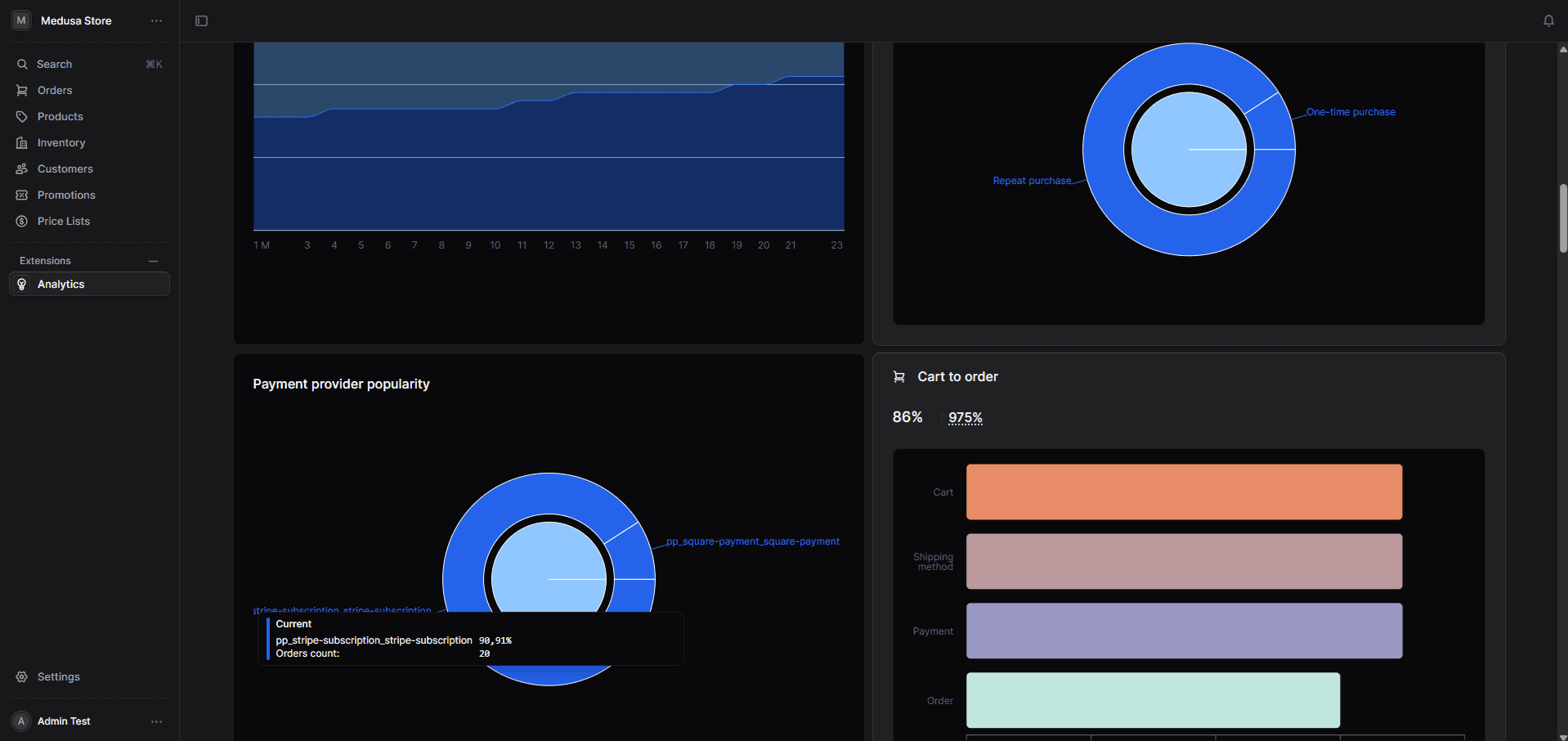
Task: Click the Inventory building icon
Action: tap(22, 143)
